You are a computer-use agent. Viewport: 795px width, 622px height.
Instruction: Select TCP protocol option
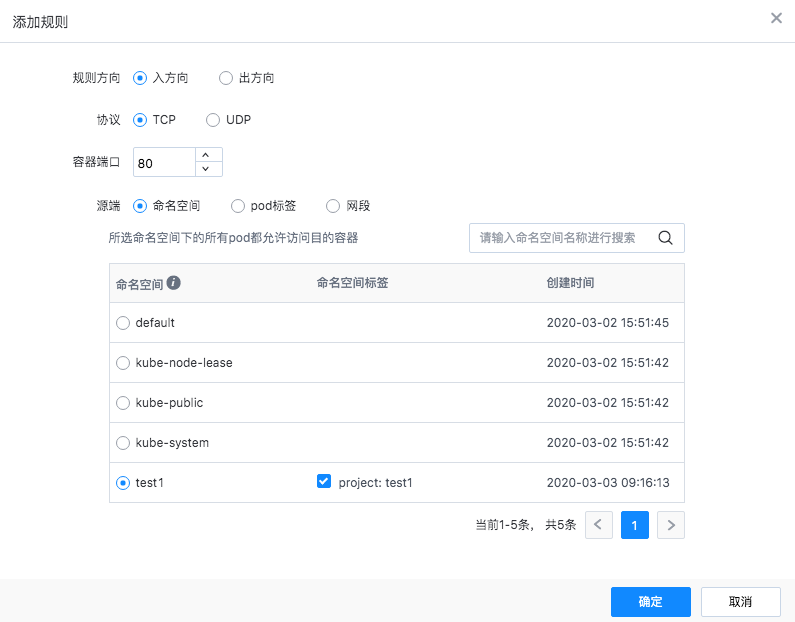tap(140, 120)
